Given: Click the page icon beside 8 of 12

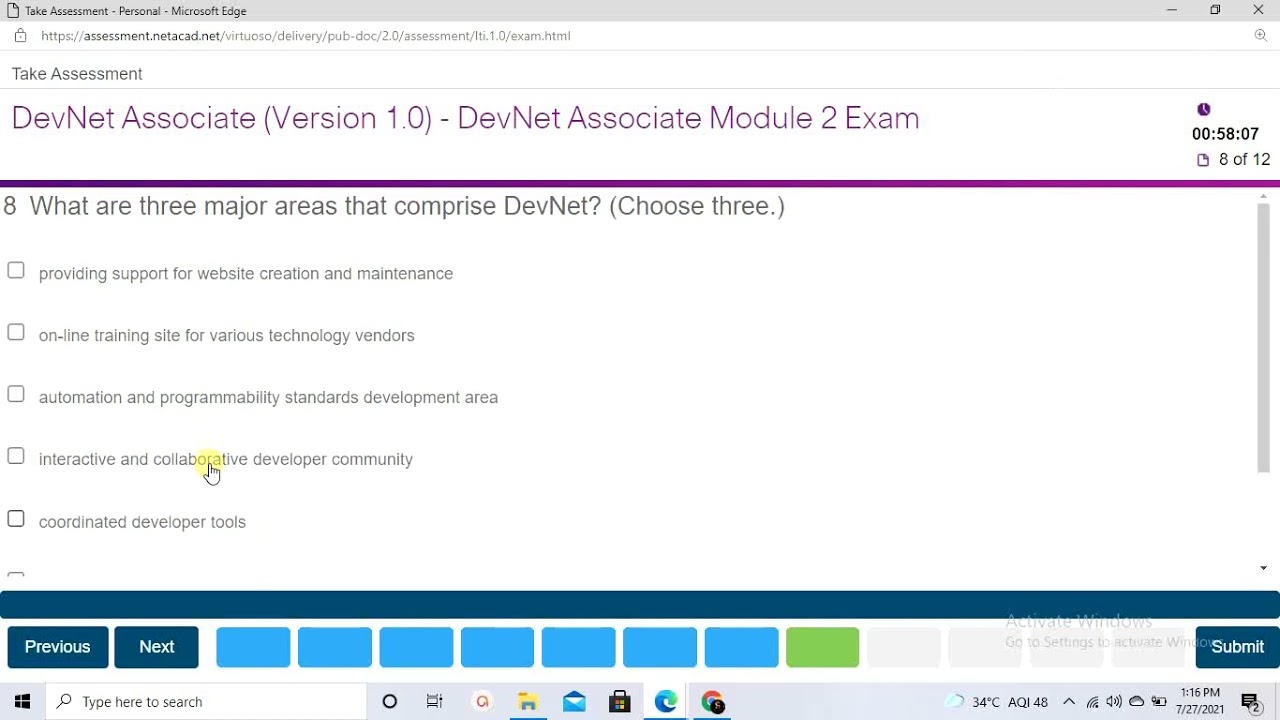Looking at the screenshot, I should pyautogui.click(x=1203, y=160).
